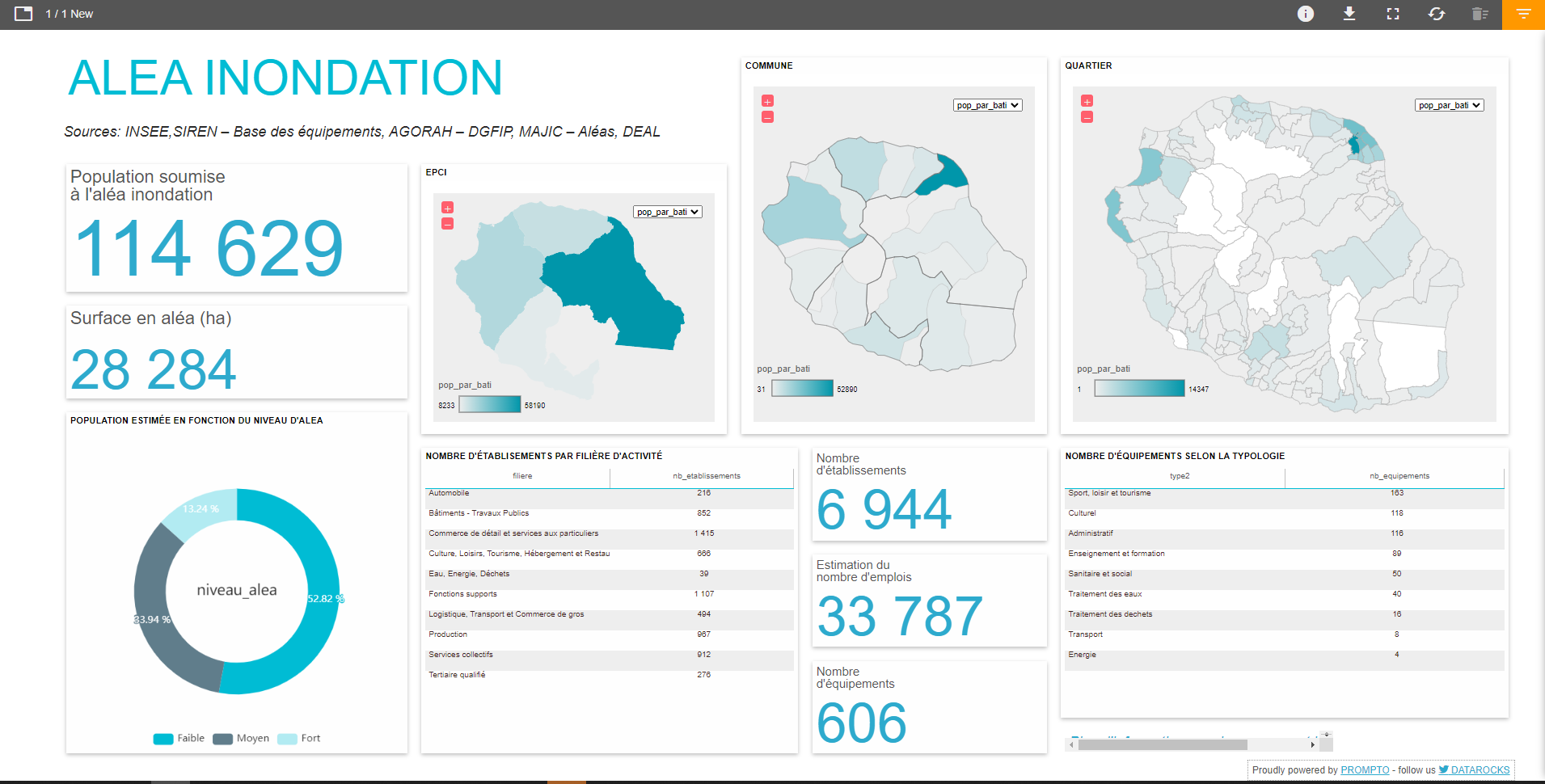Open the orange filter panel button
The height and width of the screenshot is (784, 1545).
[x=1523, y=14]
